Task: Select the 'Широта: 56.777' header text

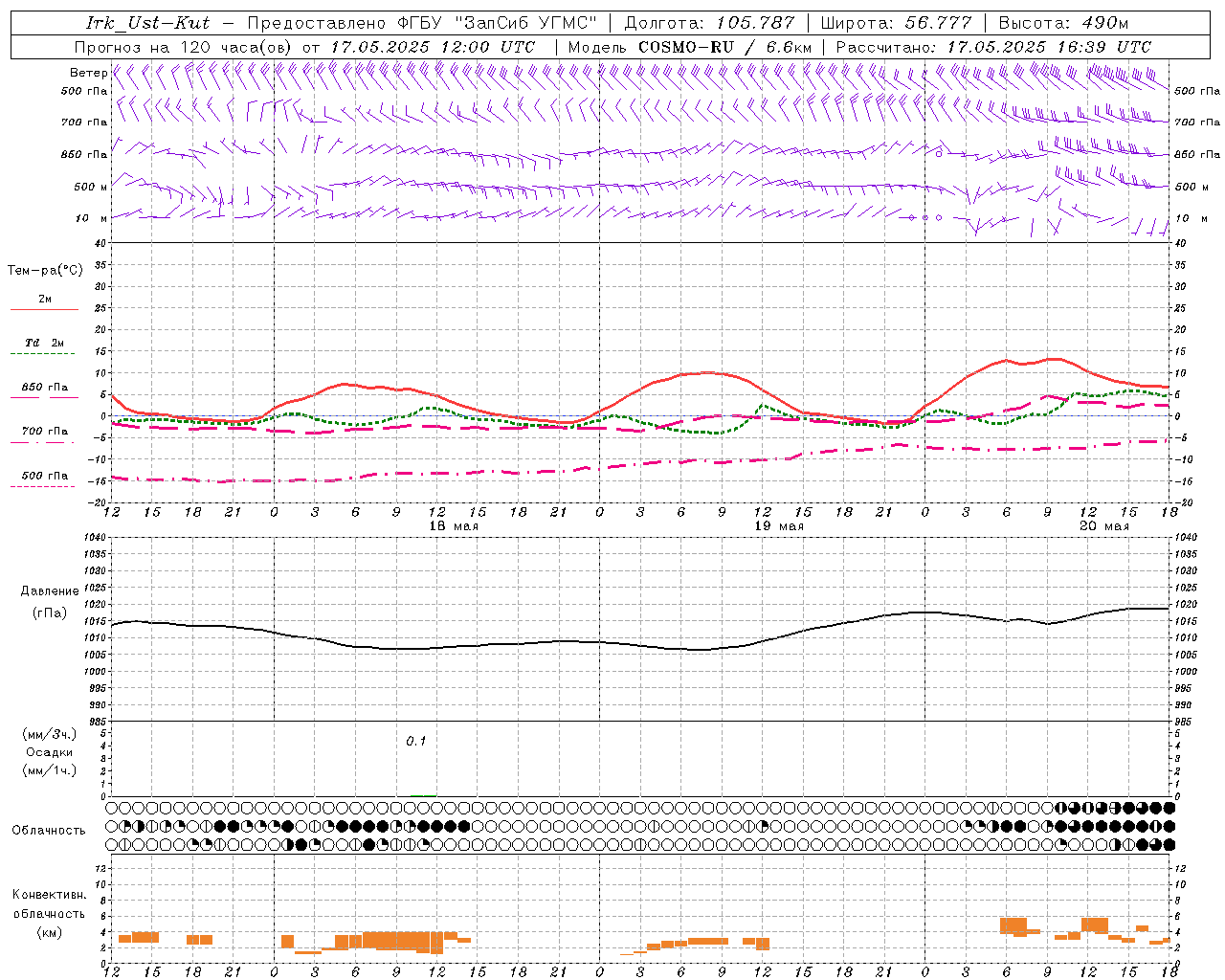Action: [x=896, y=23]
